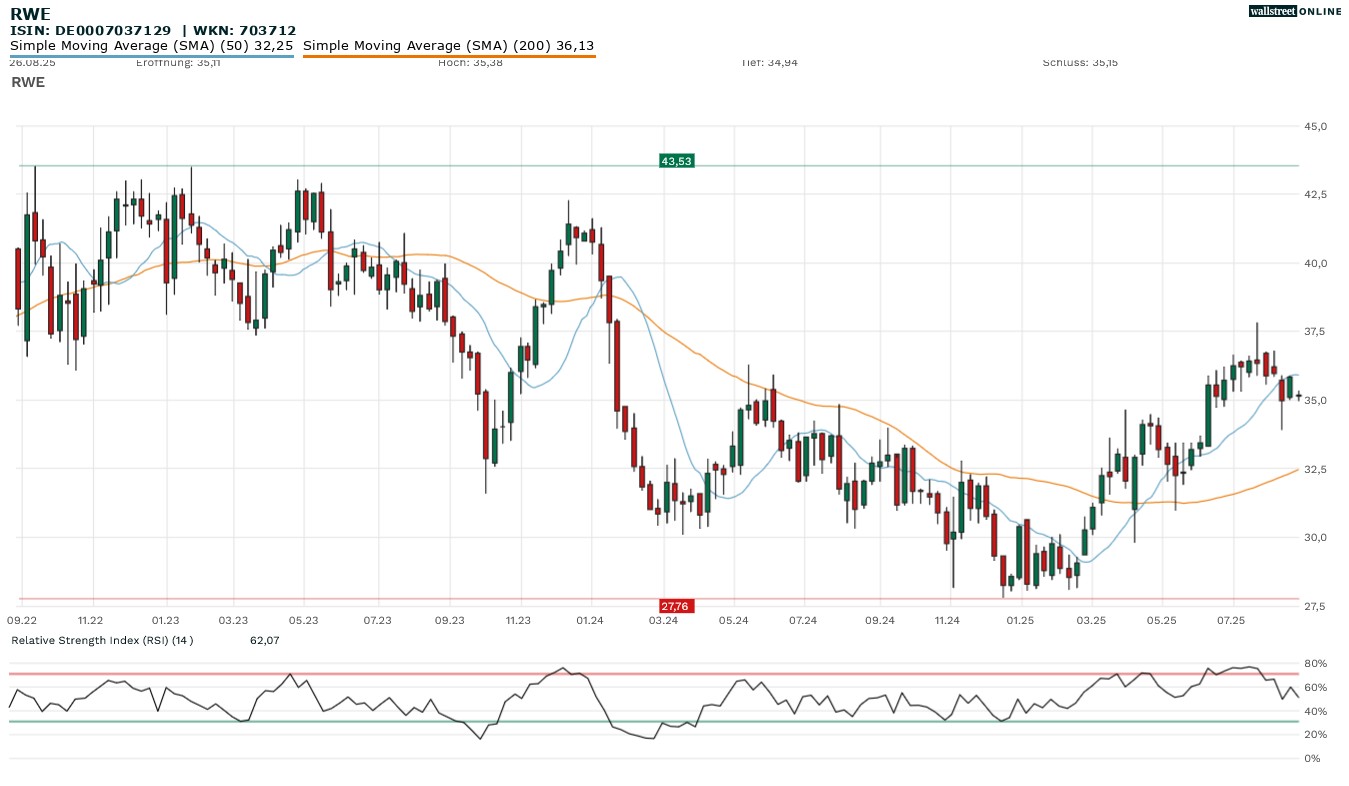Click the 05.25 date axis label
The height and width of the screenshot is (786, 1349).
click(x=1161, y=620)
